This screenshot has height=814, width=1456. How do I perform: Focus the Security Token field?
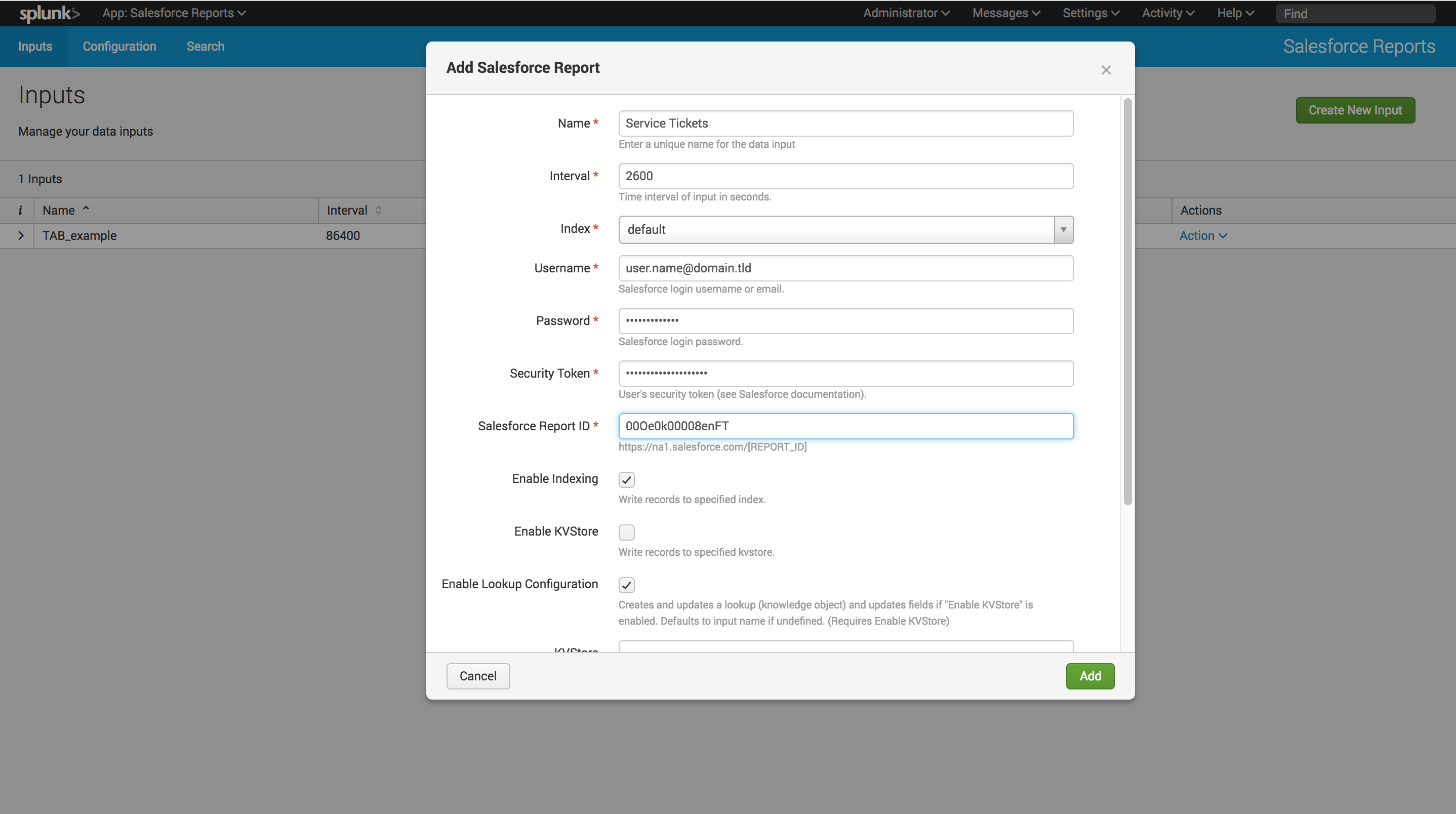(x=845, y=373)
